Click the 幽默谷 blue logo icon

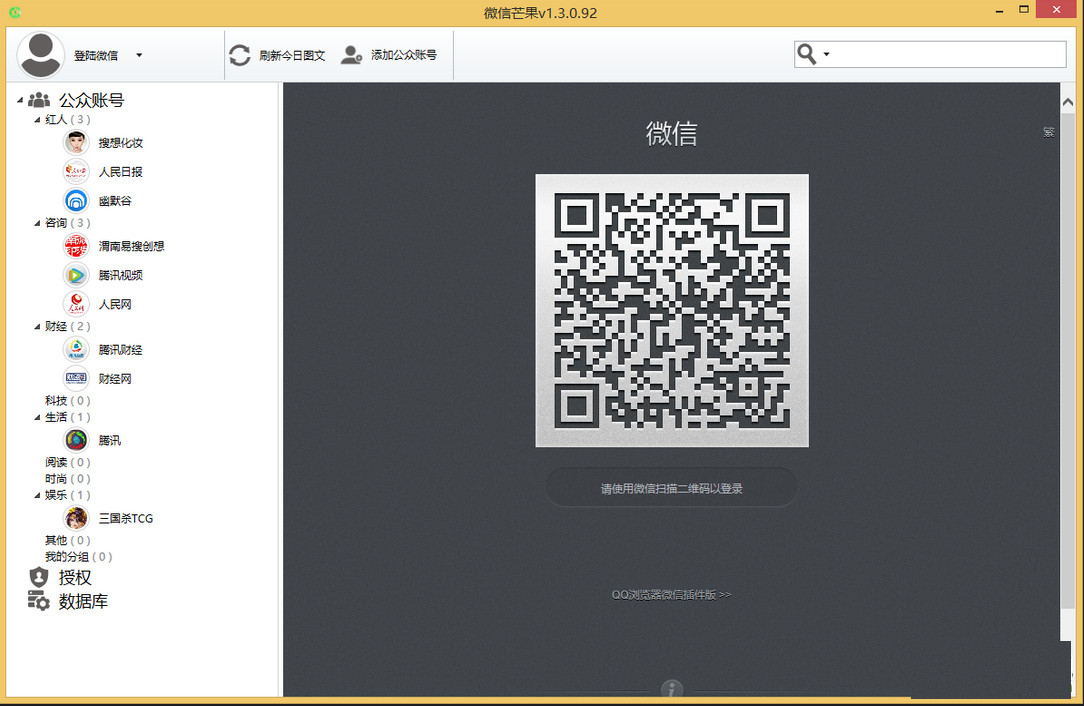point(76,201)
